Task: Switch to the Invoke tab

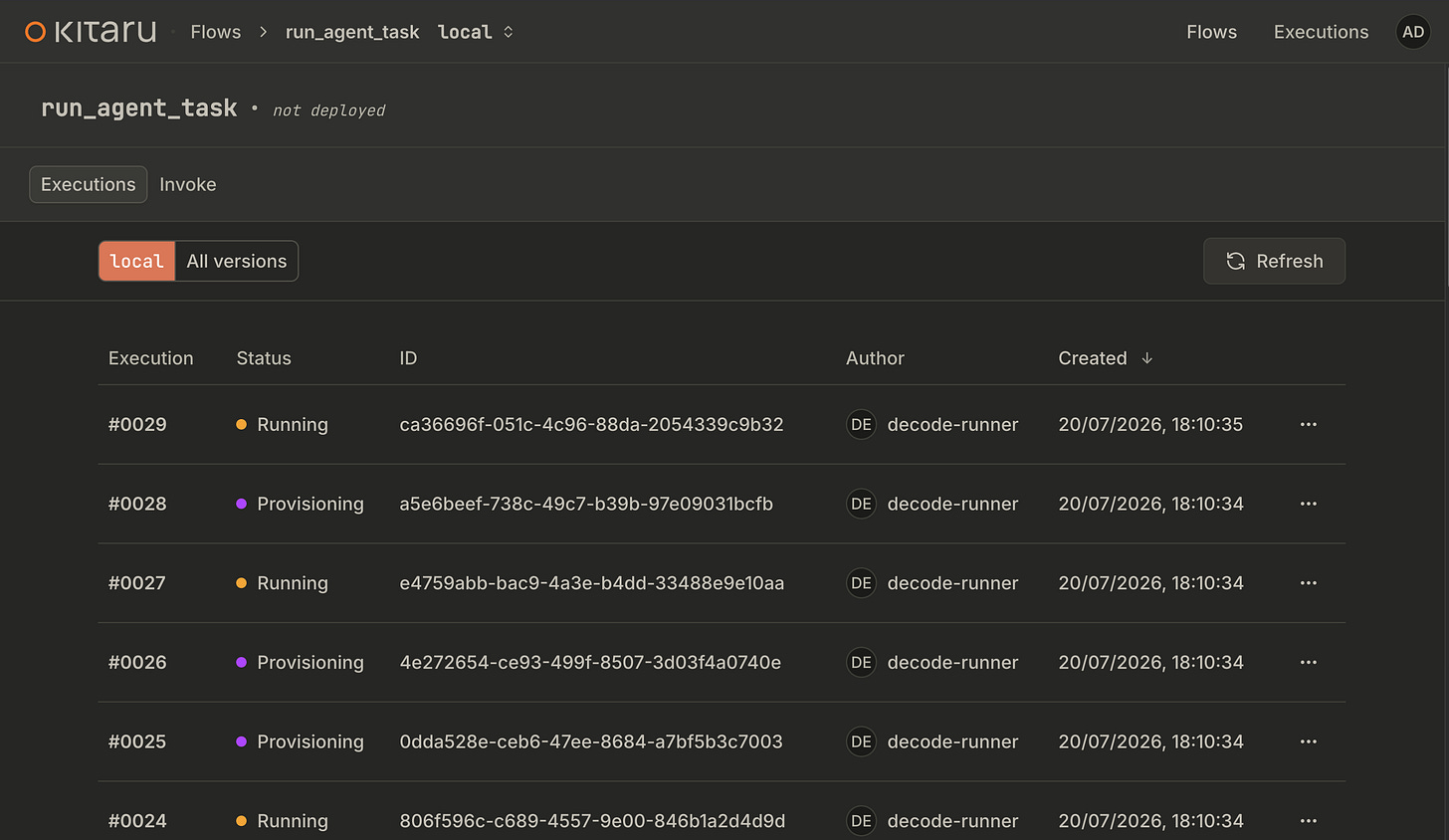Action: point(188,184)
